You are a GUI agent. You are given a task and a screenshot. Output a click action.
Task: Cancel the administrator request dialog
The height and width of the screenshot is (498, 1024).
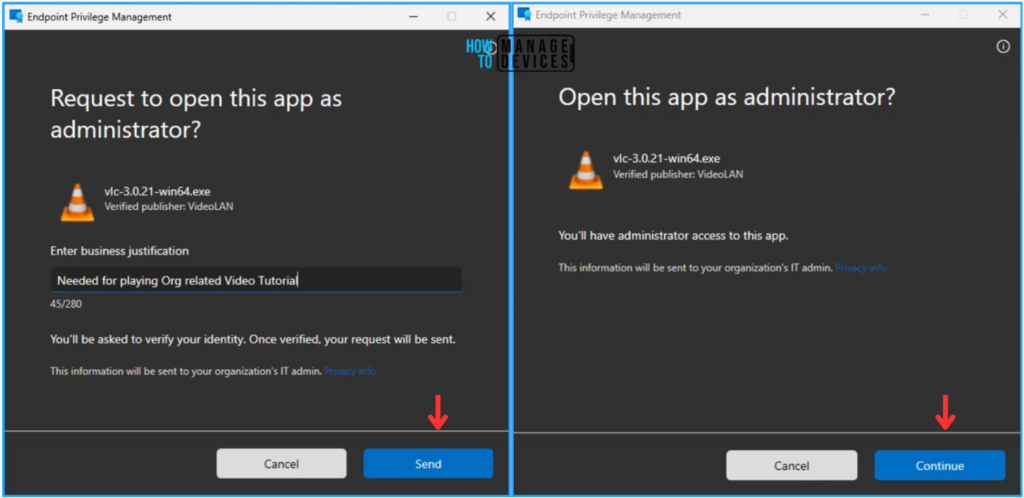(x=281, y=464)
